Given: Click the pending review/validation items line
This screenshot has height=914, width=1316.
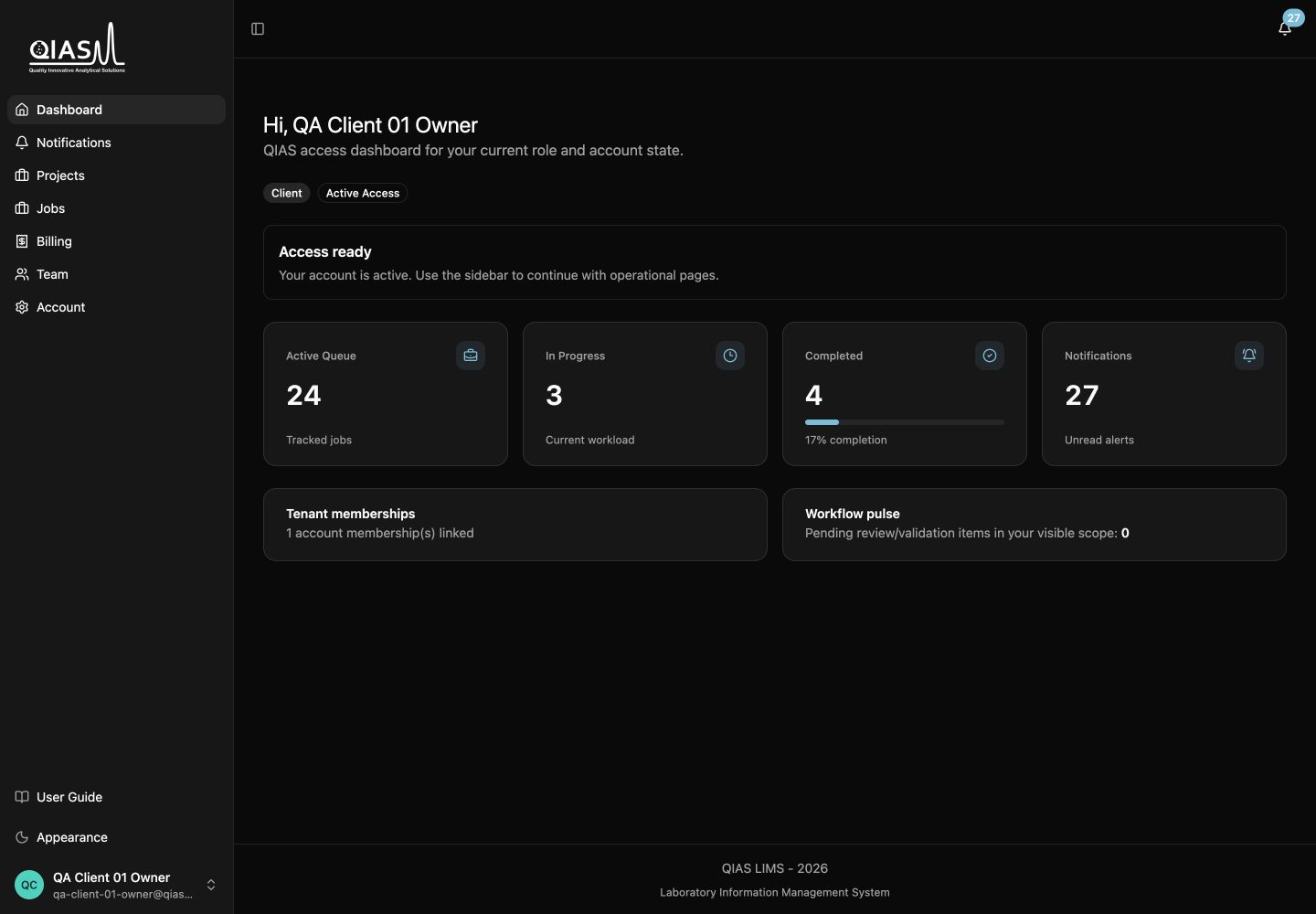Looking at the screenshot, I should pos(967,533).
